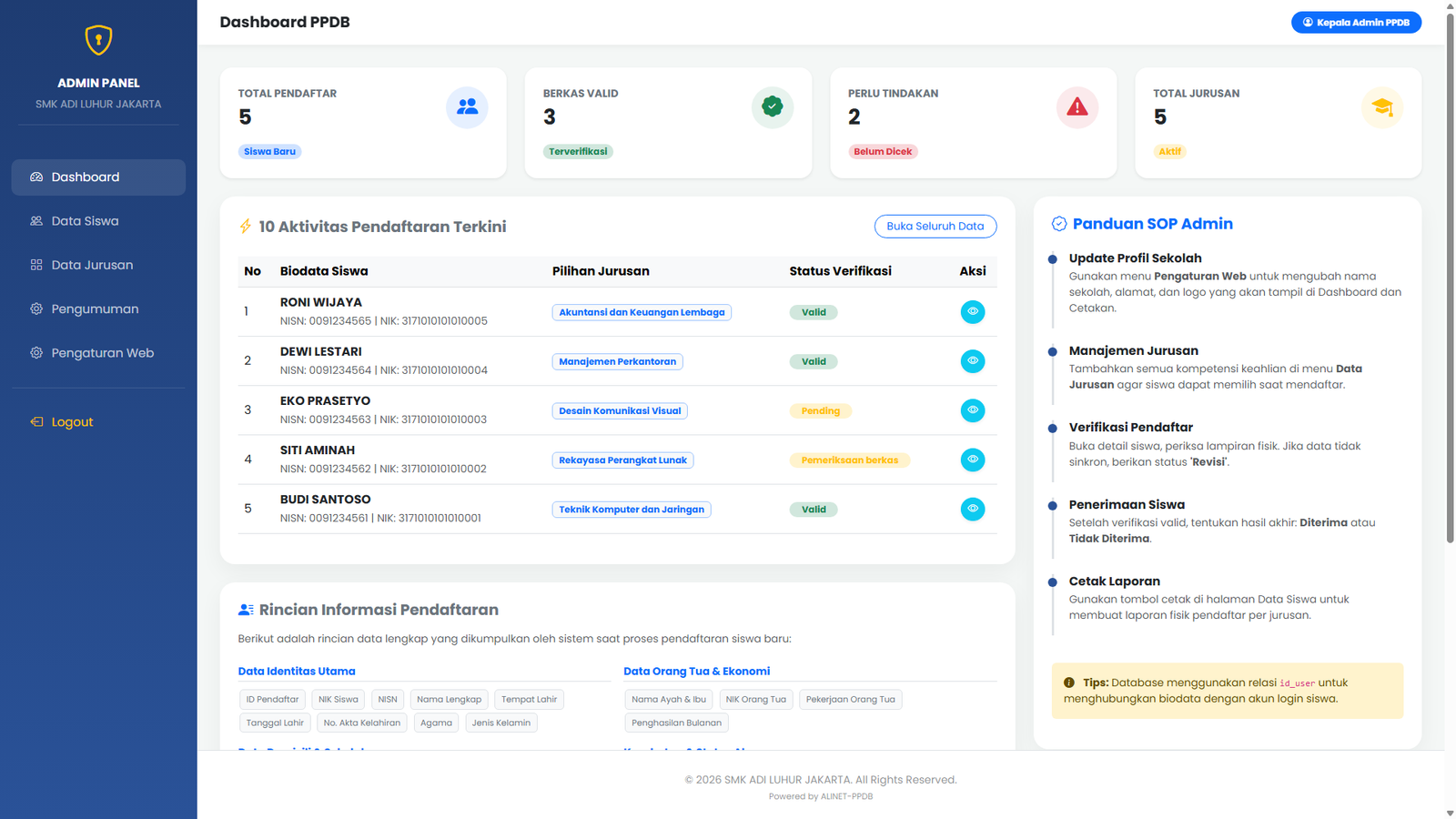Select the Dashboard sidebar item
The height and width of the screenshot is (819, 1456).
coord(98,177)
